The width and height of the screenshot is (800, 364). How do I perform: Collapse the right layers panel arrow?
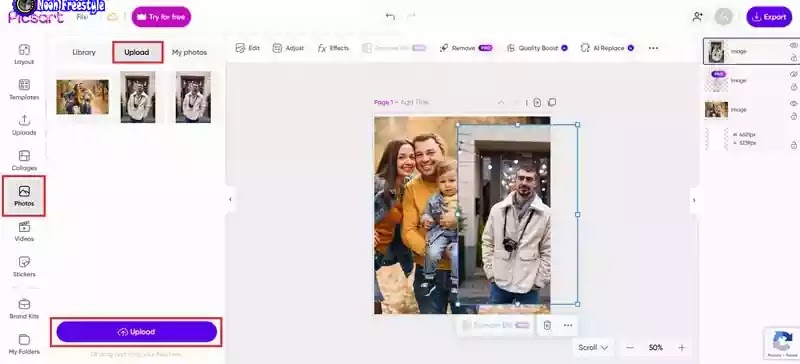tap(694, 200)
